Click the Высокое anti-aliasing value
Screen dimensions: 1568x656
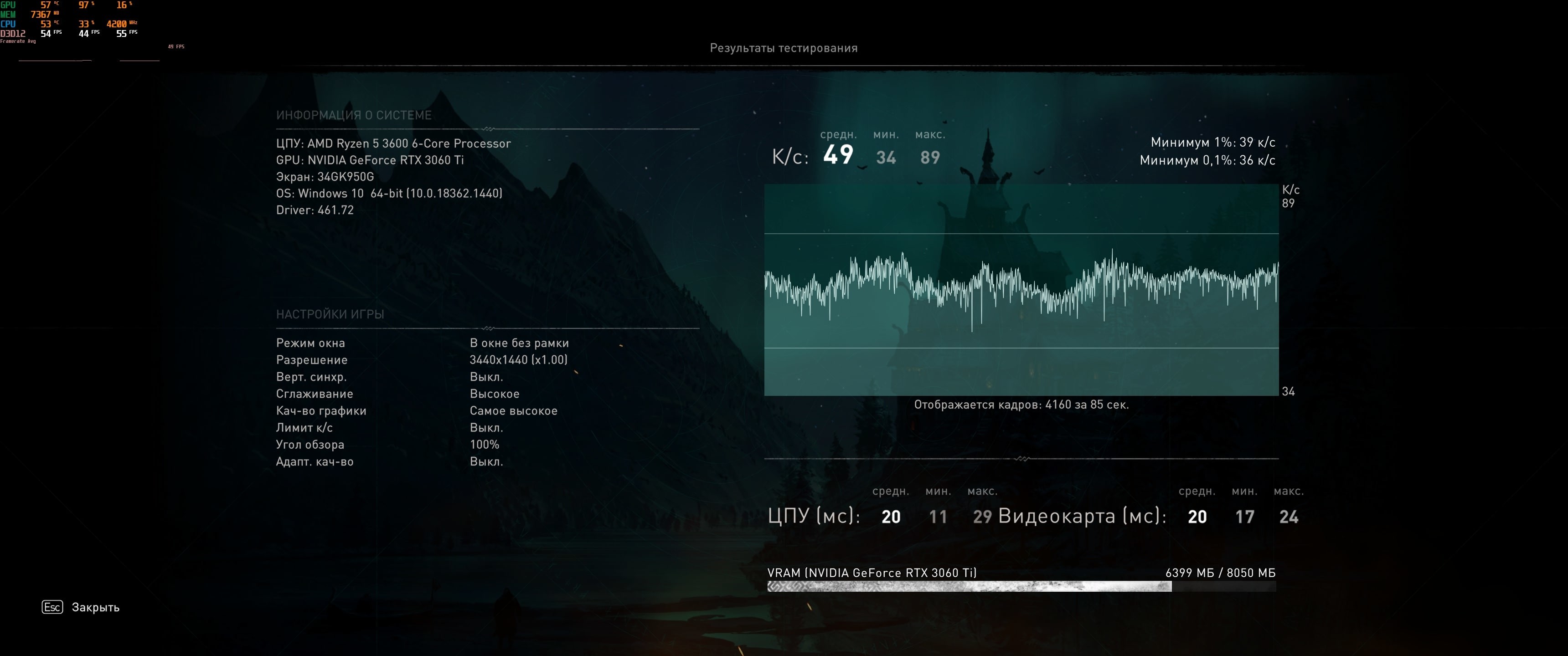pos(494,394)
